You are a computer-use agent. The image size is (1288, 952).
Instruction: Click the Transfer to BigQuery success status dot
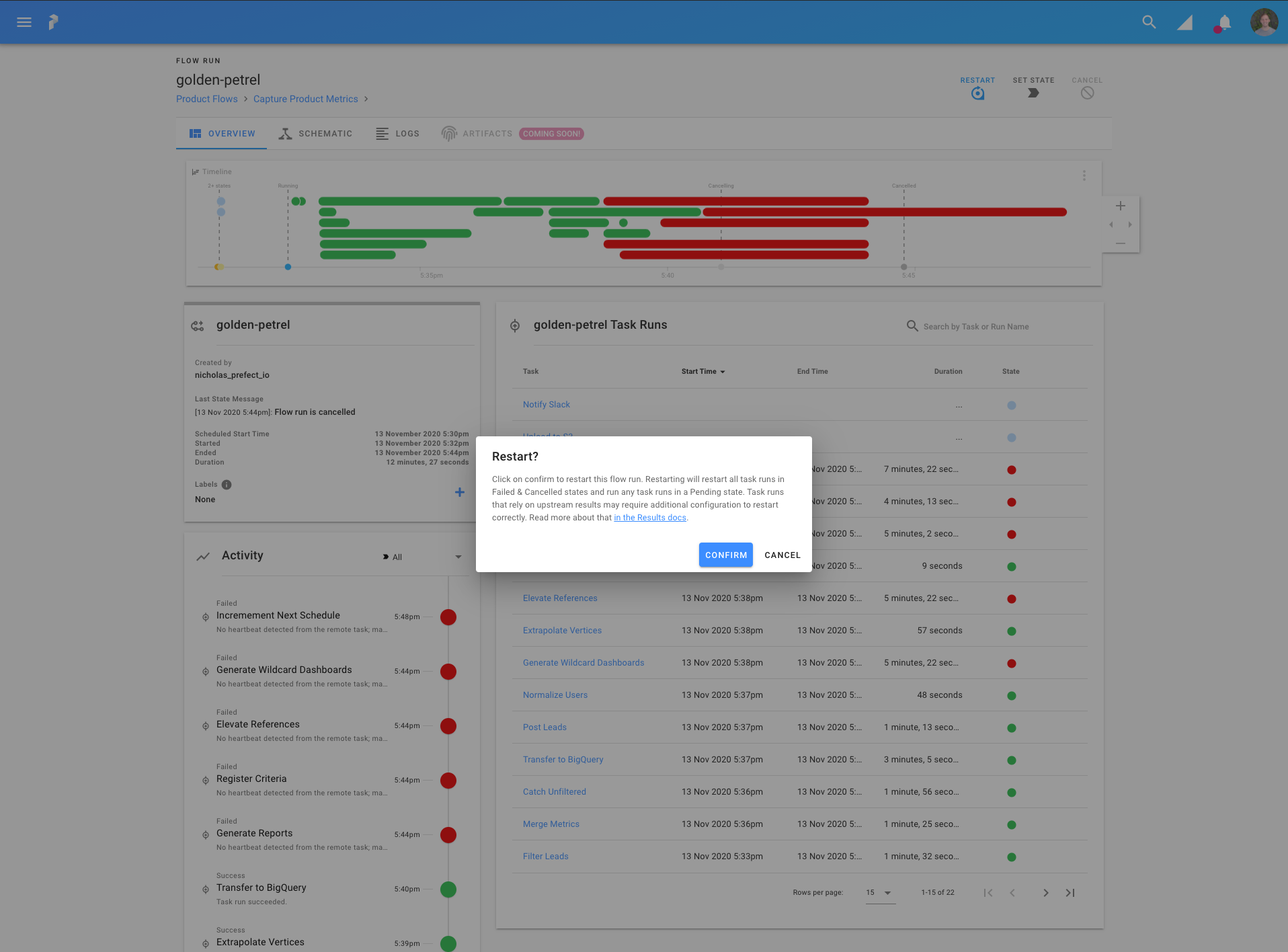448,889
